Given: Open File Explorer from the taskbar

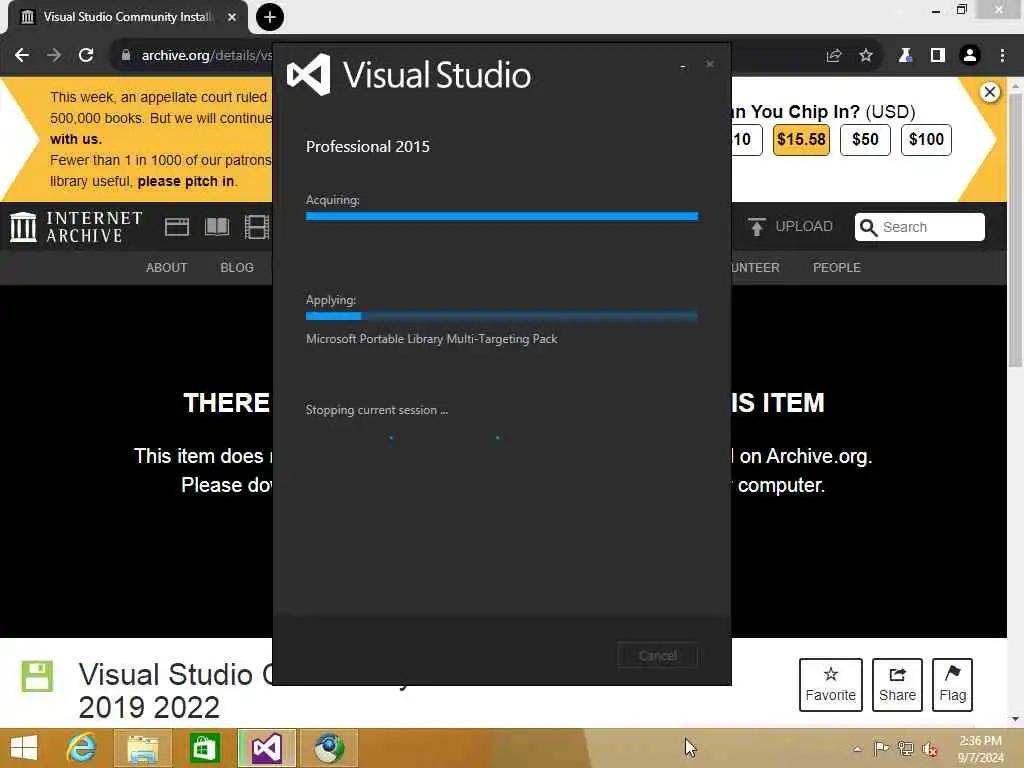Looking at the screenshot, I should pos(142,748).
